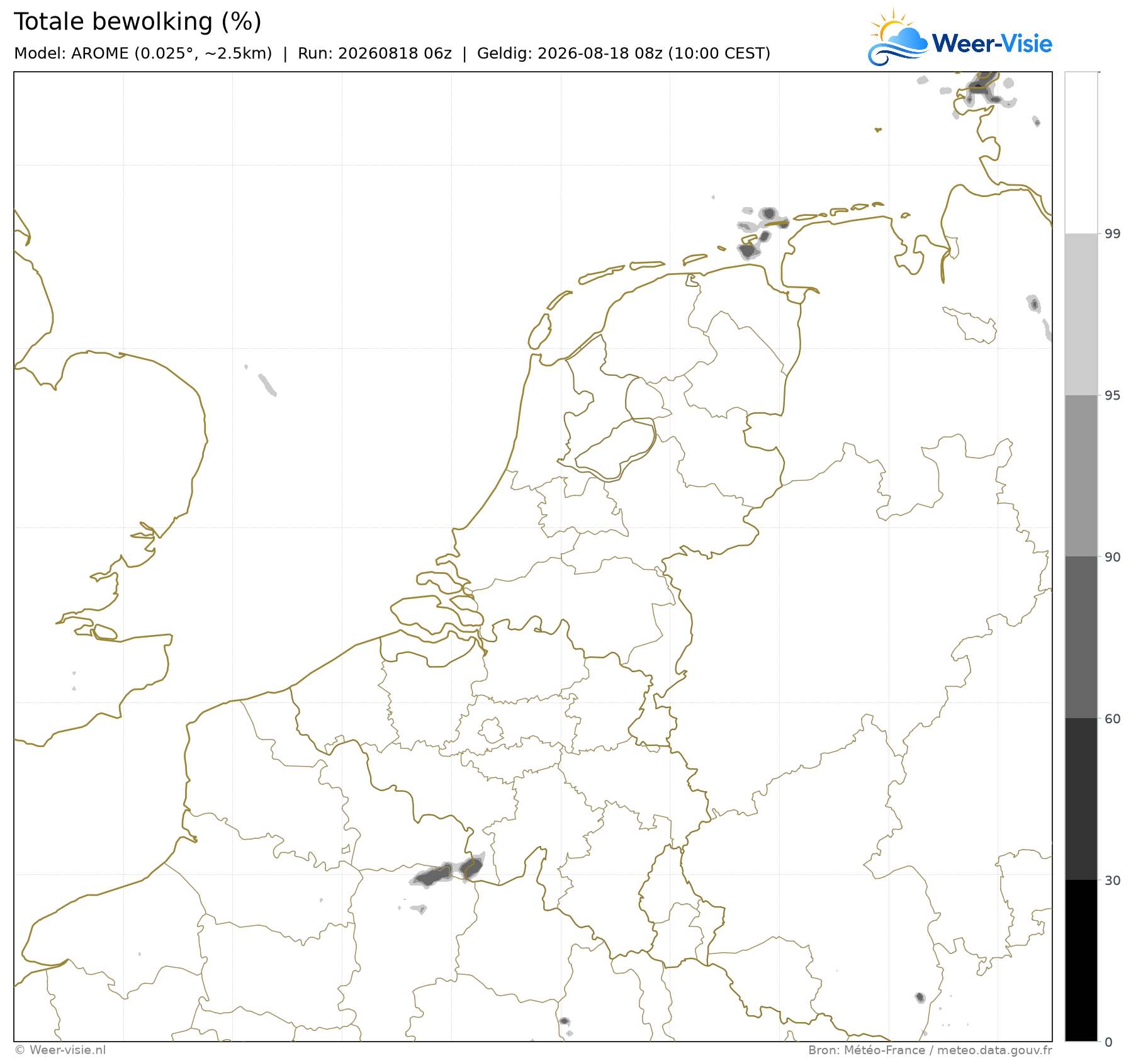Click the 'Totale bewolking (%)' title

point(138,22)
